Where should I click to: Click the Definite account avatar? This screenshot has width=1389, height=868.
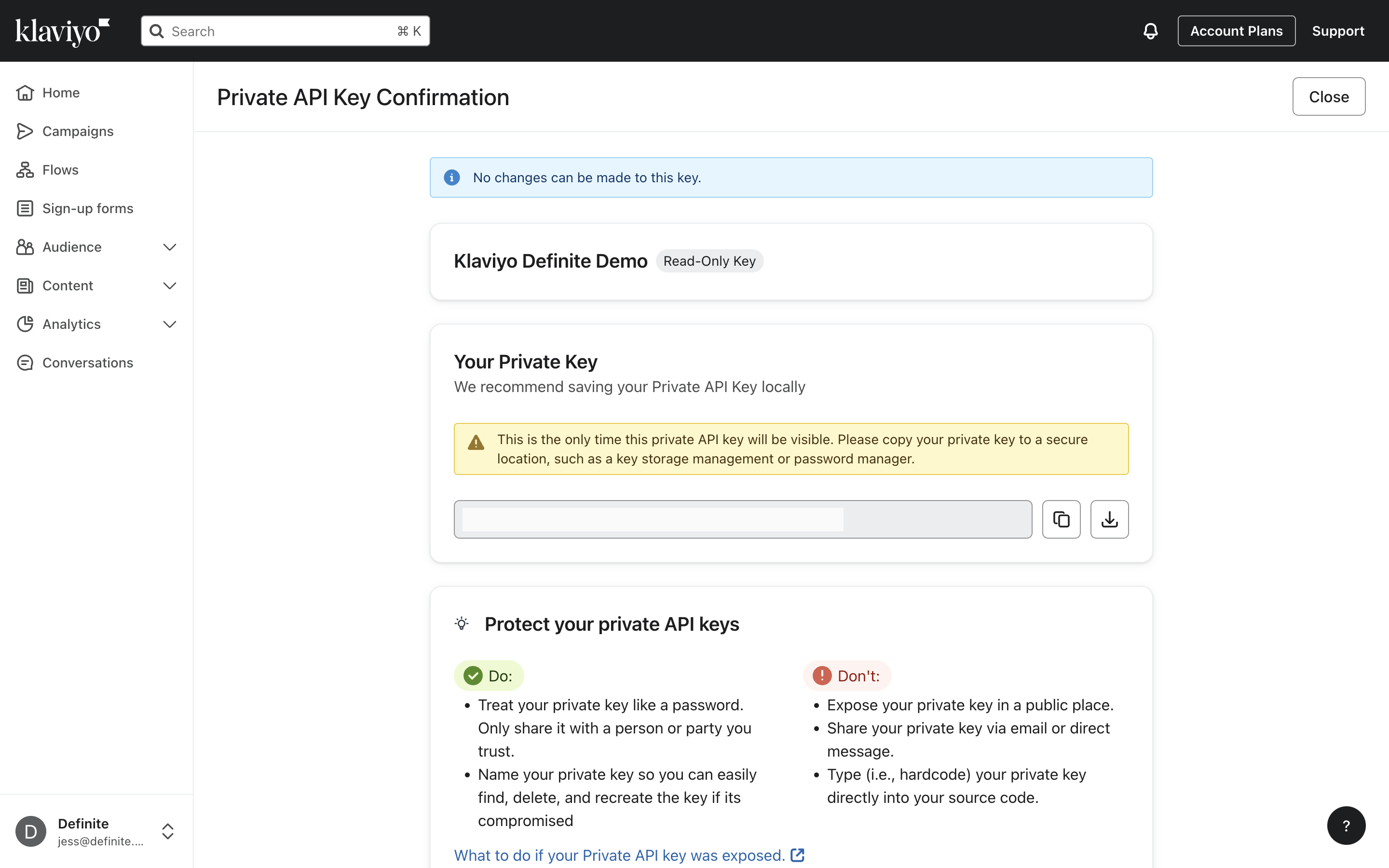click(x=31, y=831)
